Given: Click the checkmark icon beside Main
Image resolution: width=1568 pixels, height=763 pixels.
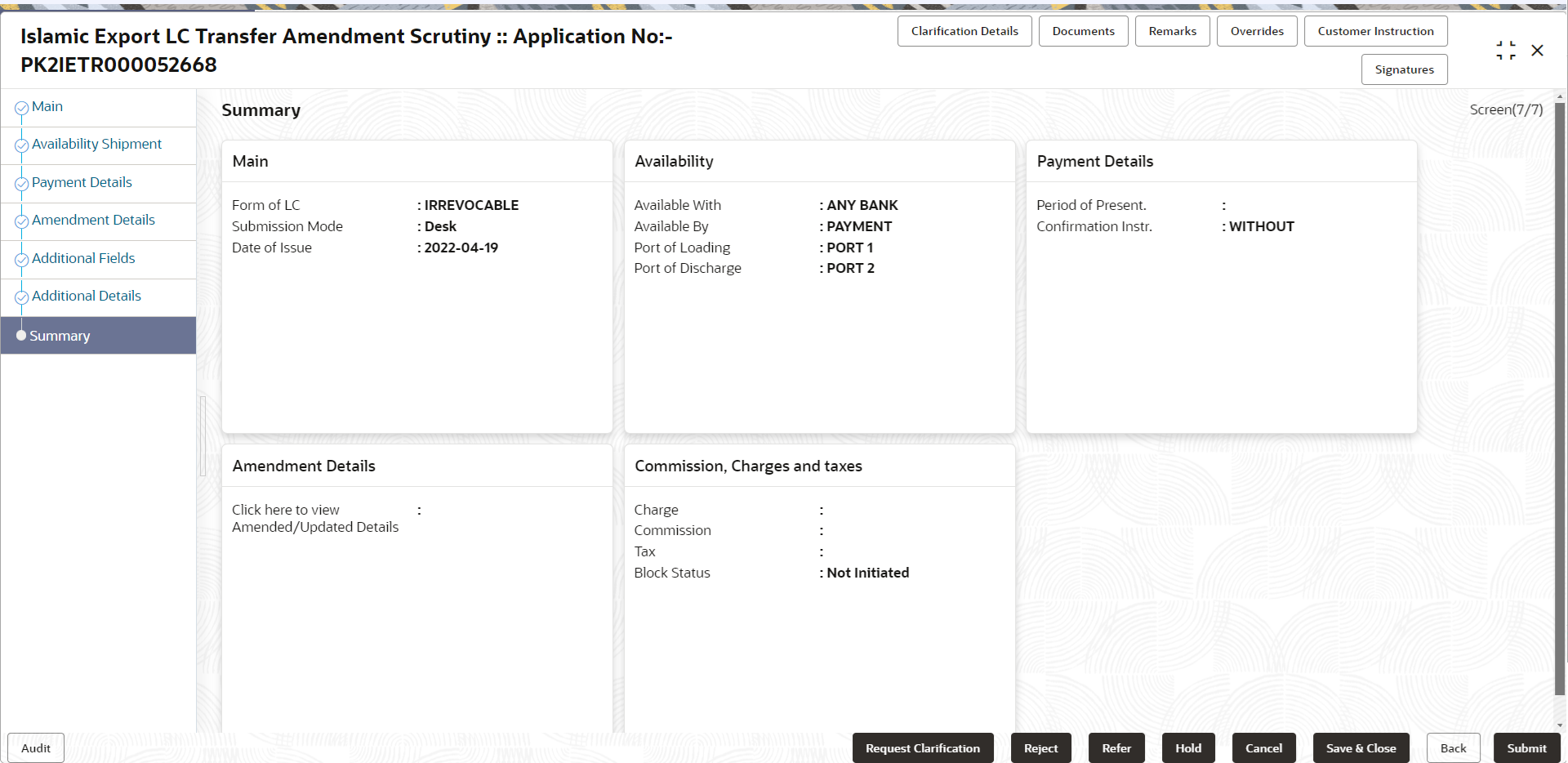Looking at the screenshot, I should pos(21,106).
